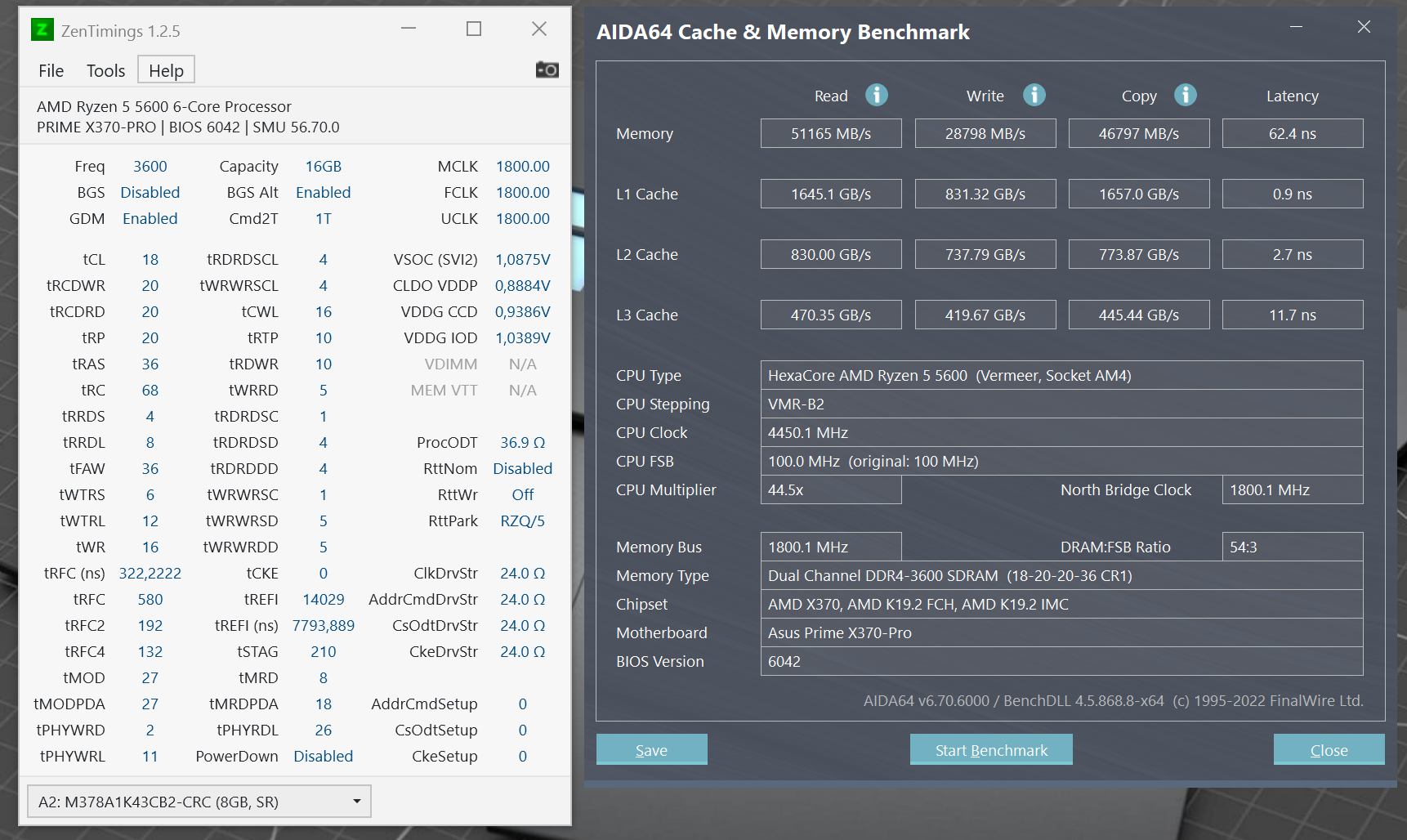This screenshot has width=1407, height=840.
Task: Click the tREFI value 14029
Action: point(324,599)
